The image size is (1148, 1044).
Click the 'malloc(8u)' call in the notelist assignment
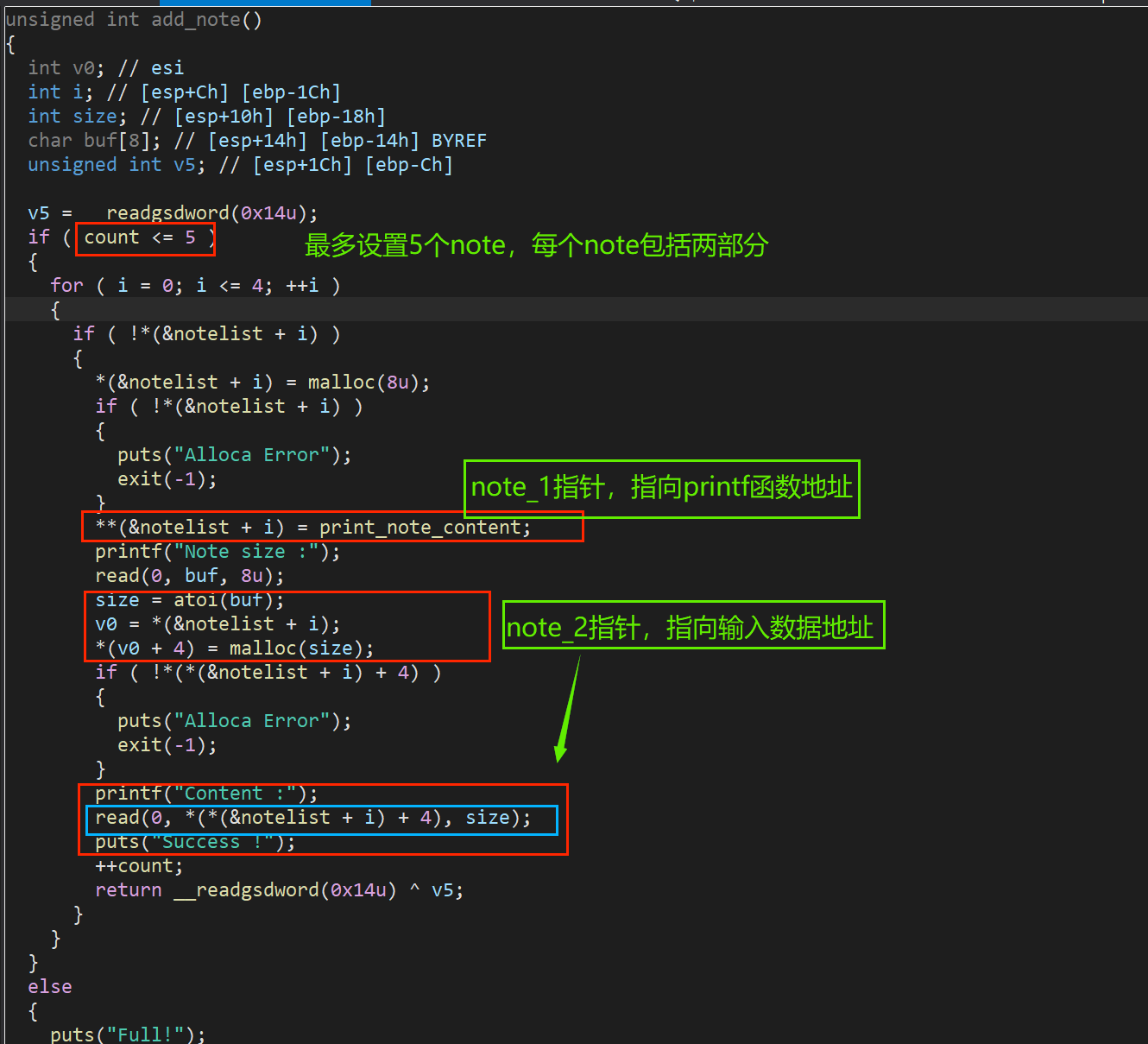[x=363, y=382]
